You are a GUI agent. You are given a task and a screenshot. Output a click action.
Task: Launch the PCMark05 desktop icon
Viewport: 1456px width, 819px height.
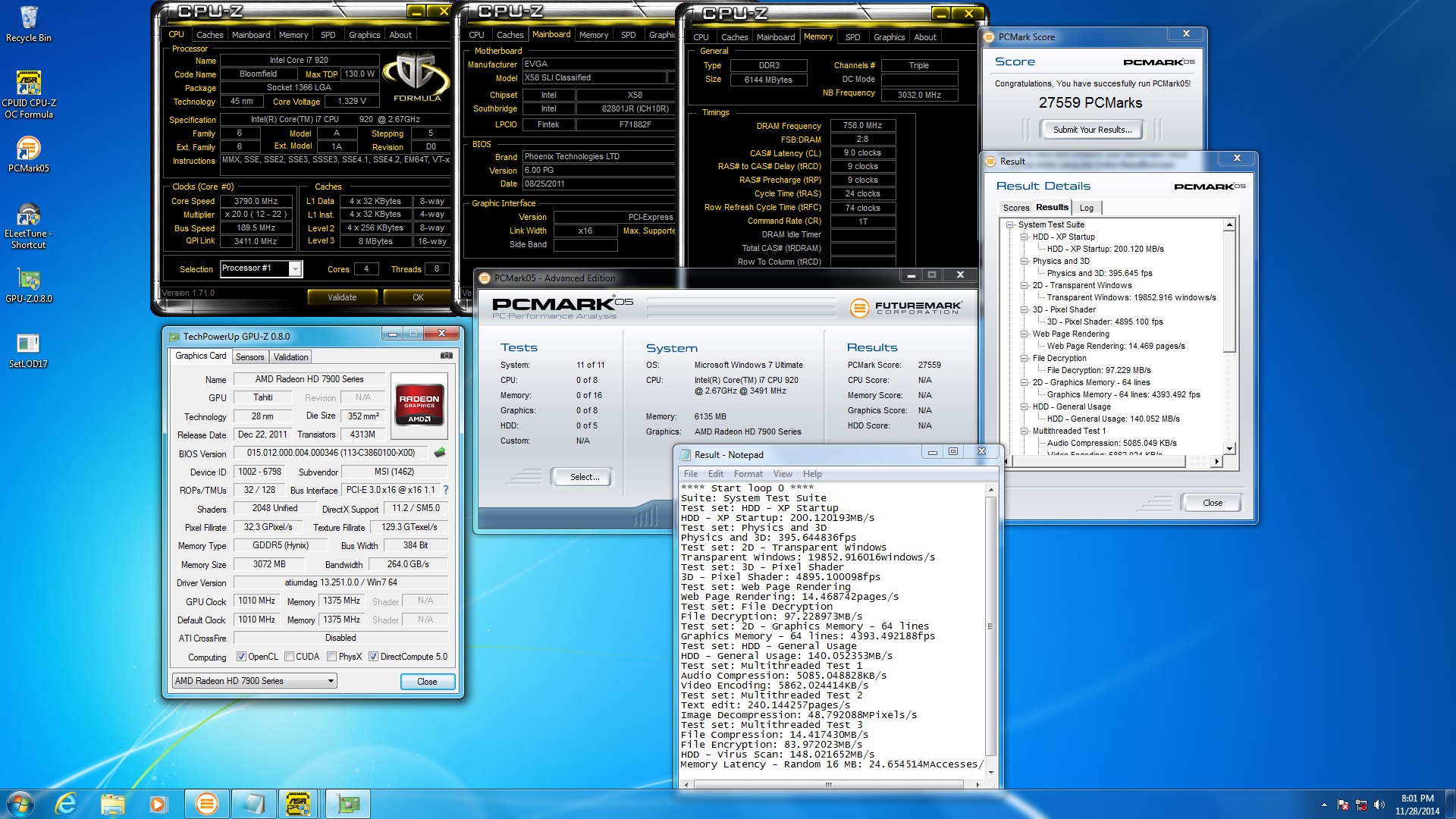29,155
